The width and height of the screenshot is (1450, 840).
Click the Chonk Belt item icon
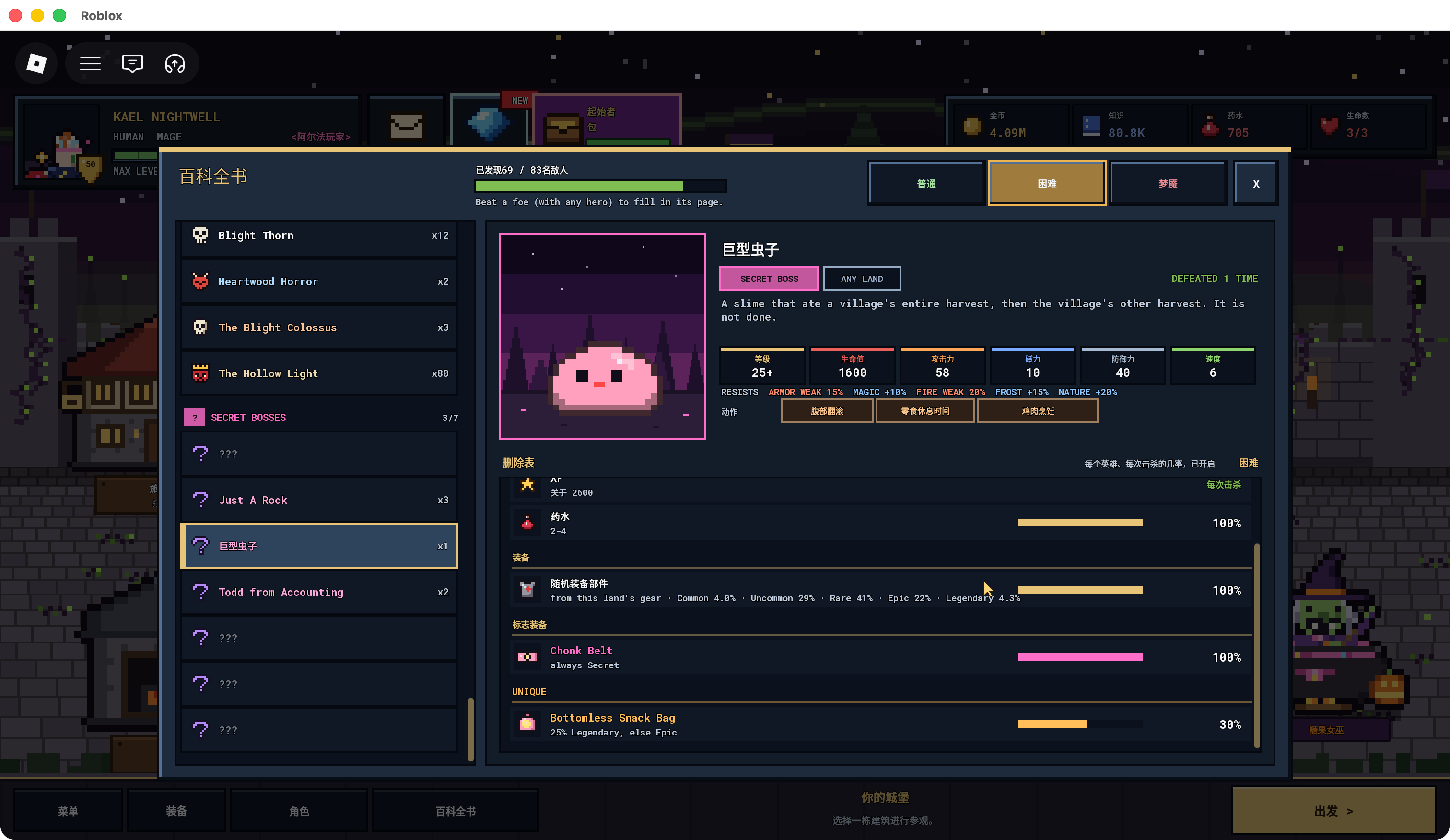[x=527, y=656]
